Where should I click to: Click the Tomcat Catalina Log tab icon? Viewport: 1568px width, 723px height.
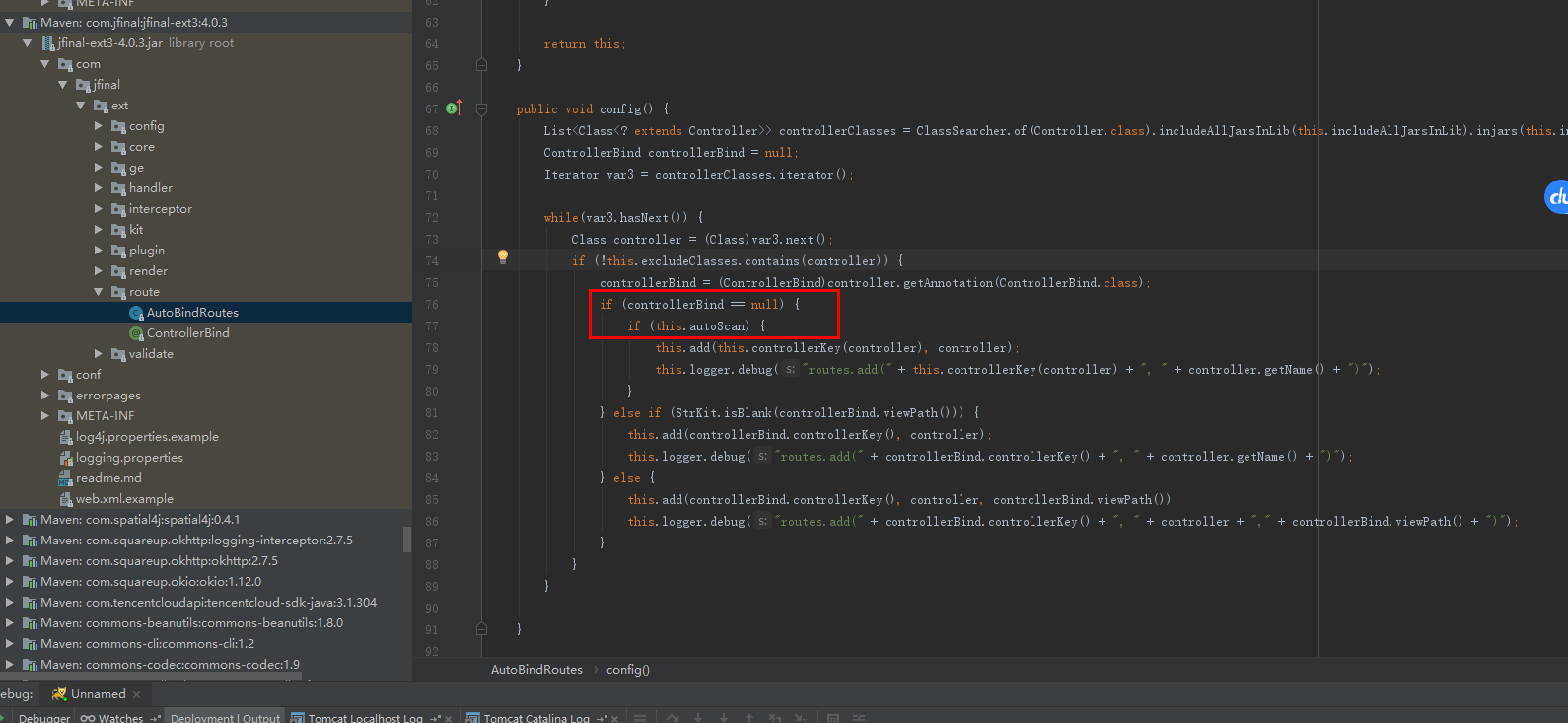pyautogui.click(x=472, y=718)
